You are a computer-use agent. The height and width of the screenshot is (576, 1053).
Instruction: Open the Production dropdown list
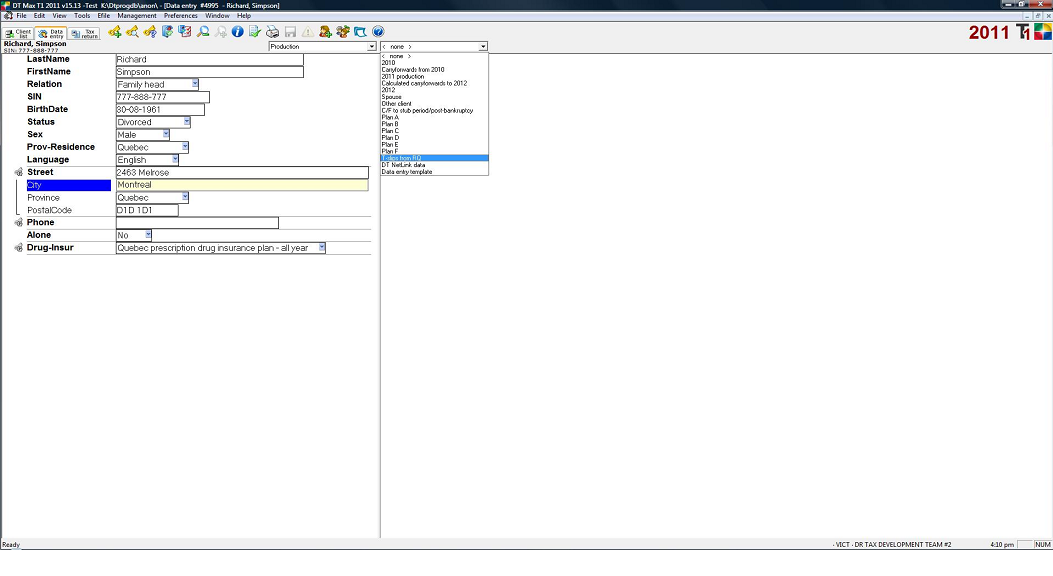372,47
